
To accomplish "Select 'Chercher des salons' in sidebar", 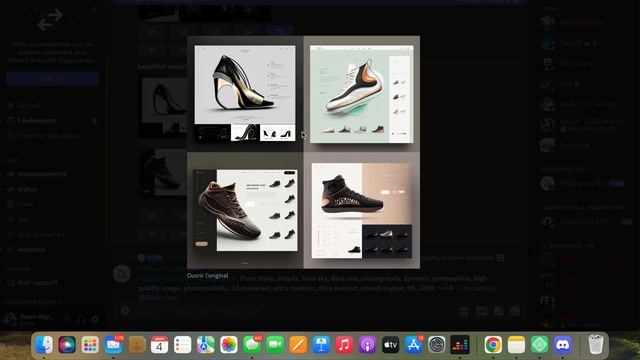I will pyautogui.click(x=48, y=136).
